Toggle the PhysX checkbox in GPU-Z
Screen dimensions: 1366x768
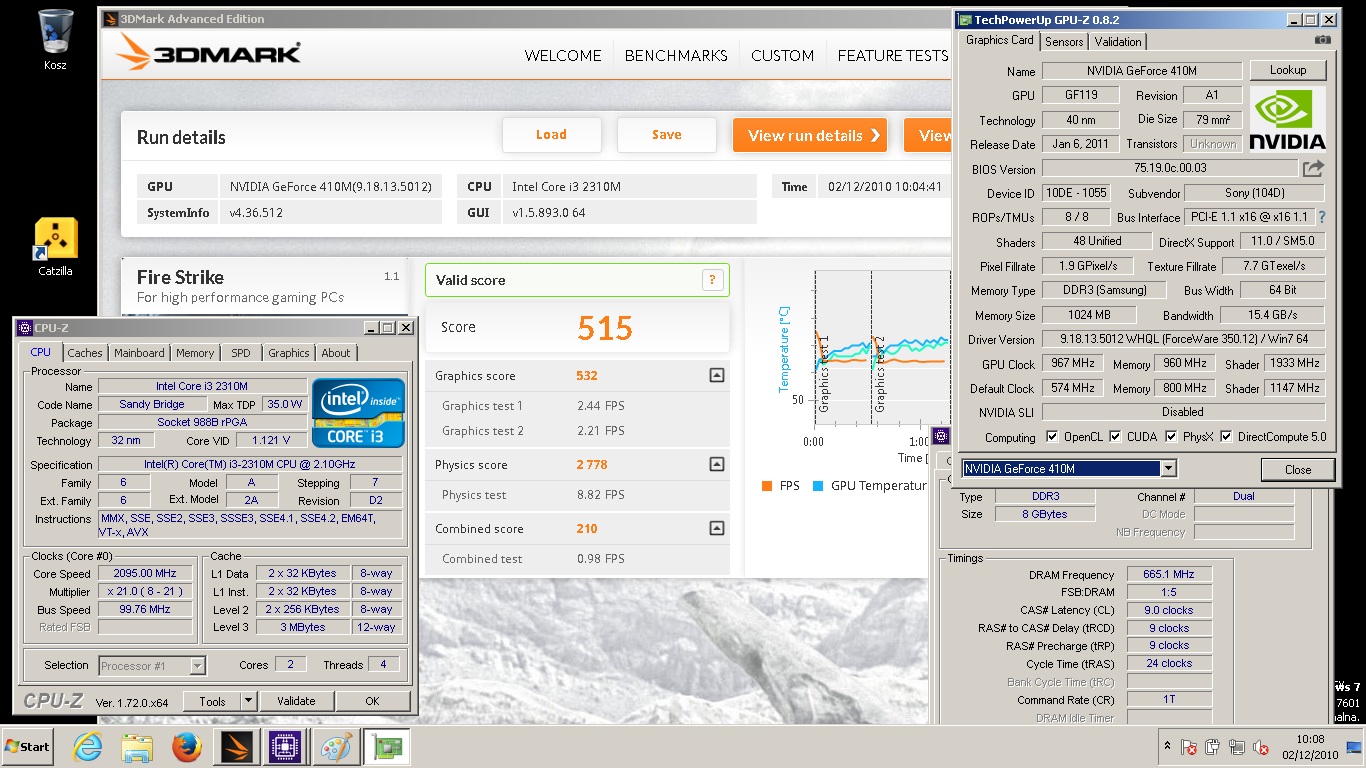(x=1170, y=437)
